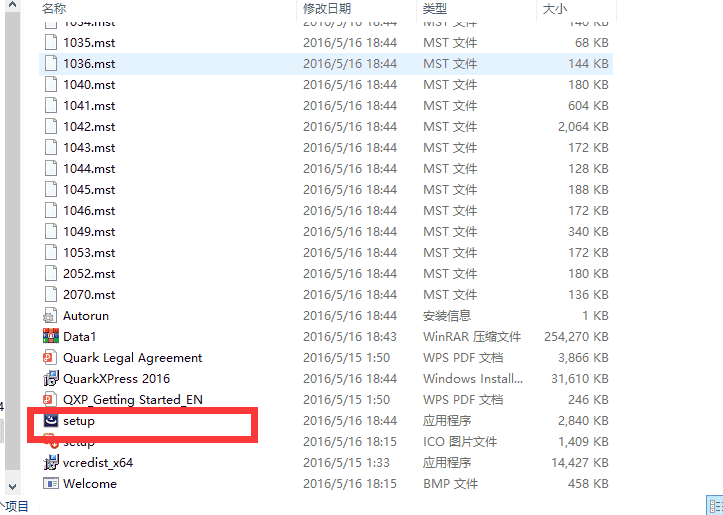Click the date 2016/5/15 1:33
Screen dimensions: 723x515
click(x=346, y=462)
